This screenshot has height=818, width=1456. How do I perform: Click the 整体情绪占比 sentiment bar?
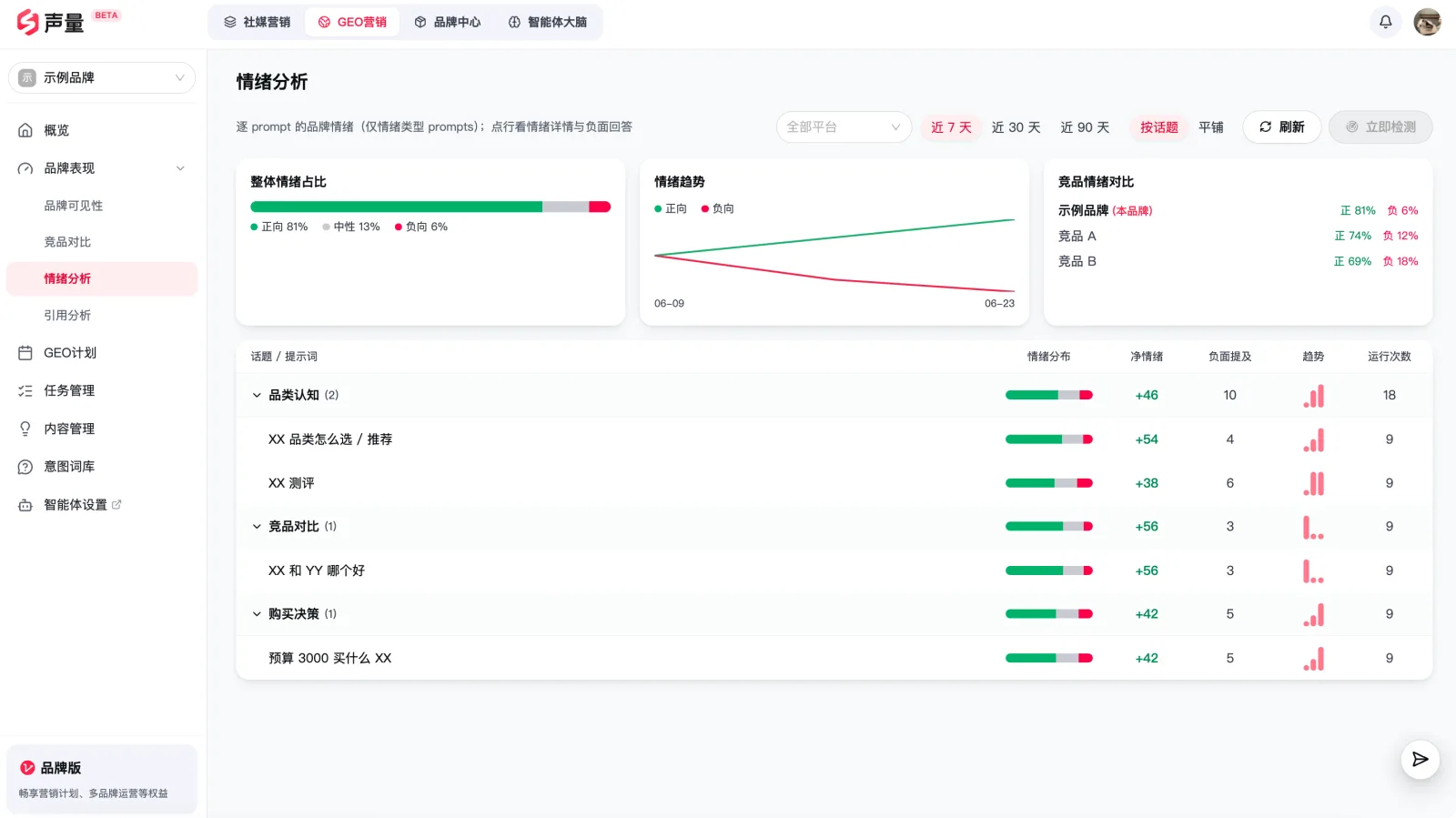coord(430,207)
